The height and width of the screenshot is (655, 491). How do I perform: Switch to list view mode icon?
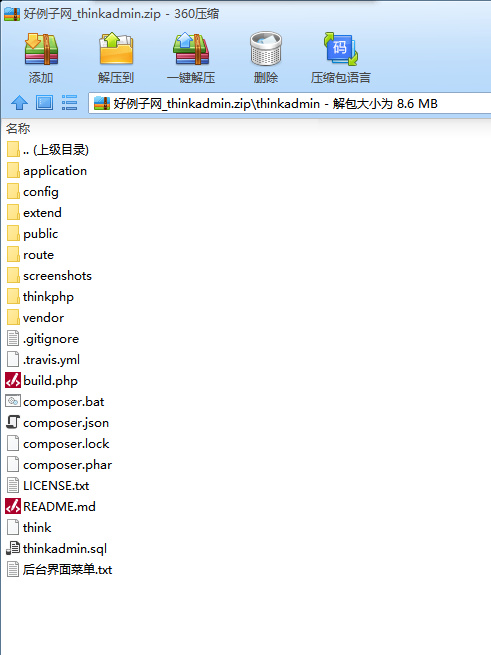tap(69, 103)
